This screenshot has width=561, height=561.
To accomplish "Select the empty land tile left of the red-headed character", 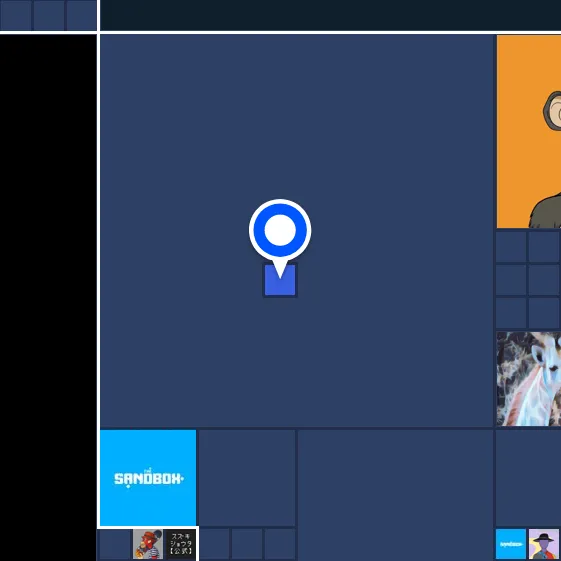I will [x=115, y=544].
